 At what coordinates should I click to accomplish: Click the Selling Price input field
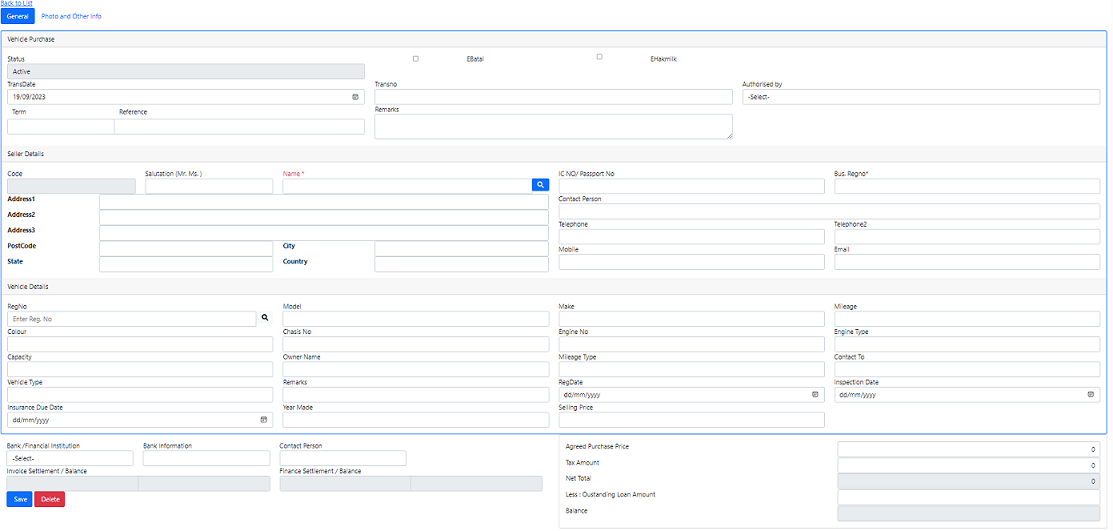tap(691, 420)
